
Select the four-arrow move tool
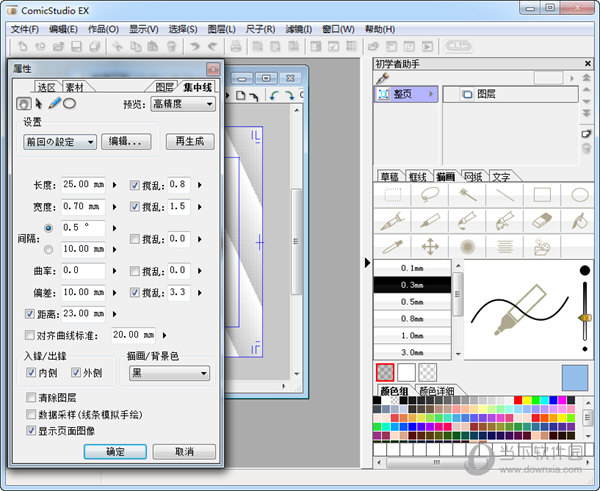(x=430, y=247)
